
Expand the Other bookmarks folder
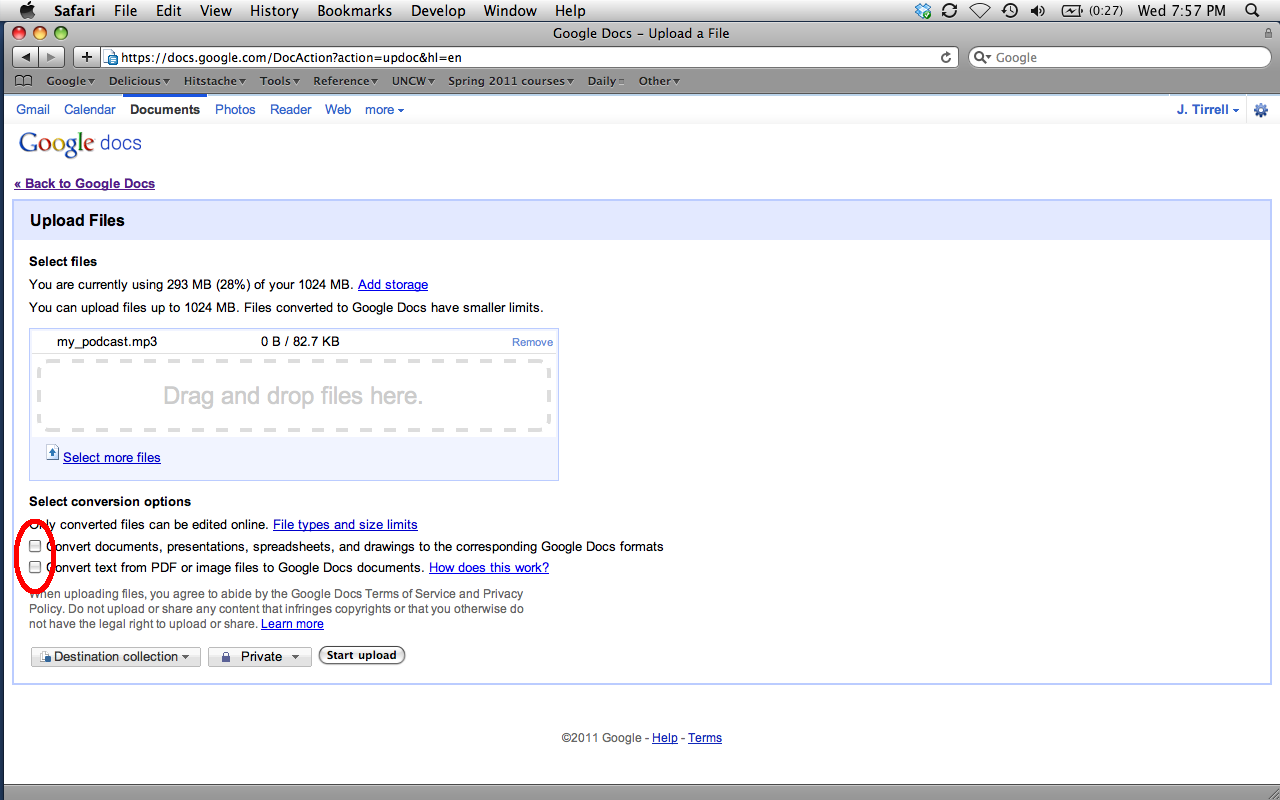659,81
